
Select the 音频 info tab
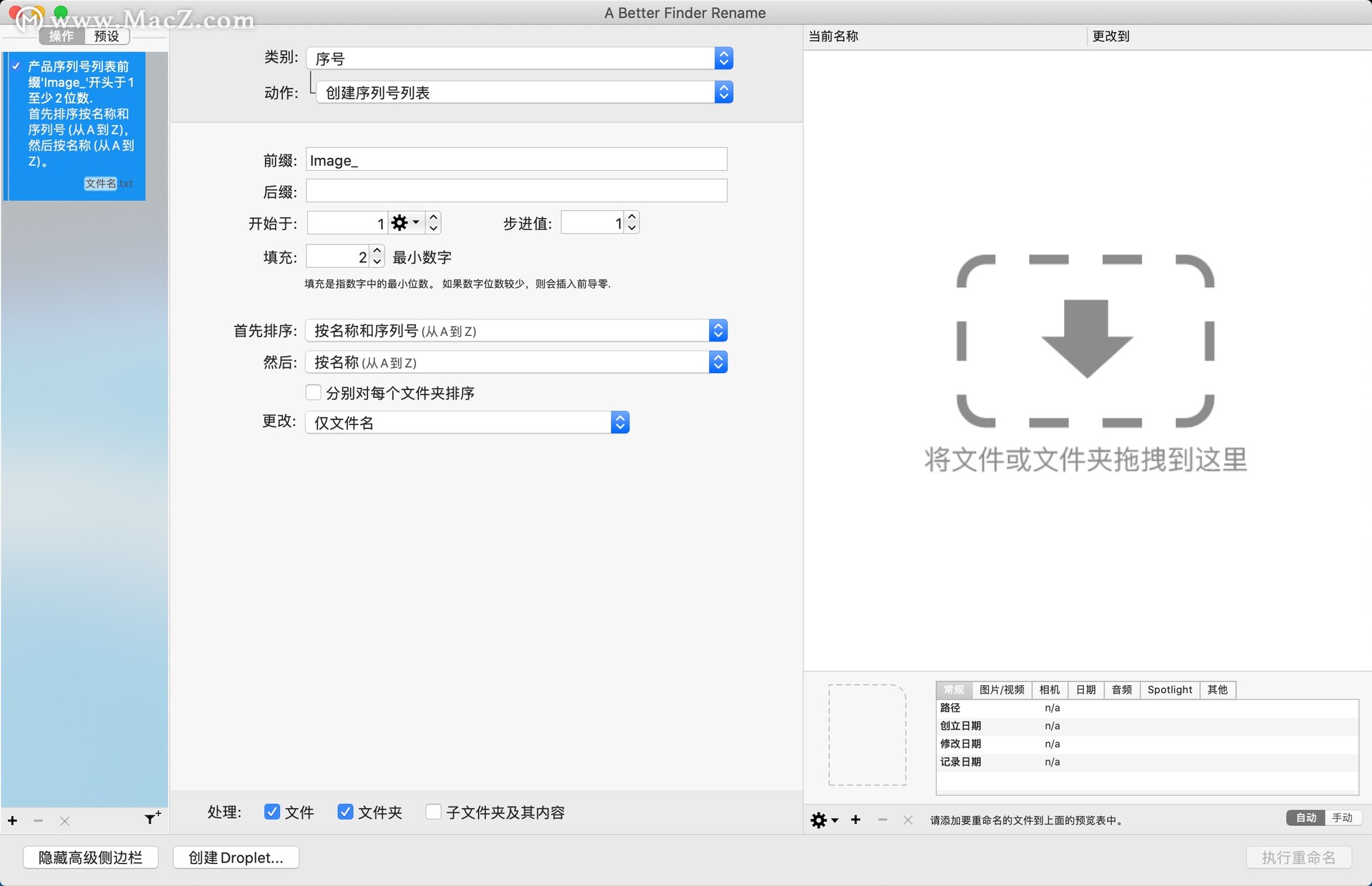click(x=1122, y=690)
